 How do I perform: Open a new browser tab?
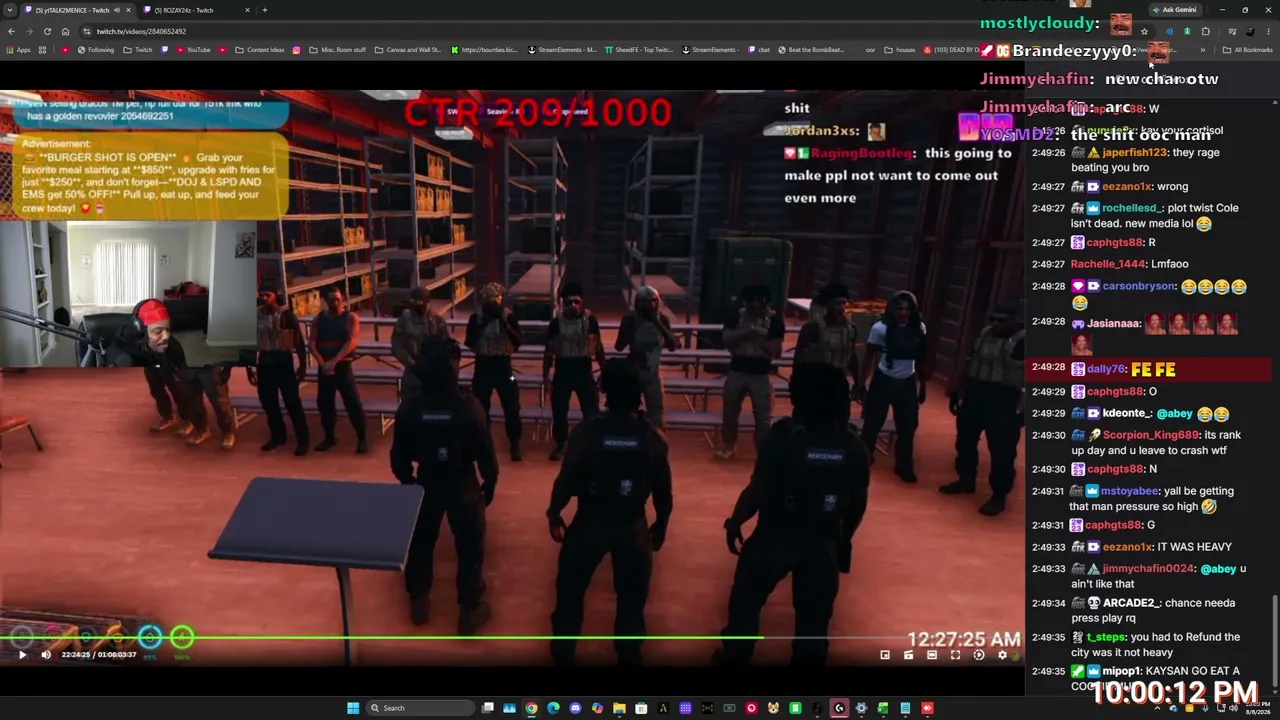(x=264, y=10)
